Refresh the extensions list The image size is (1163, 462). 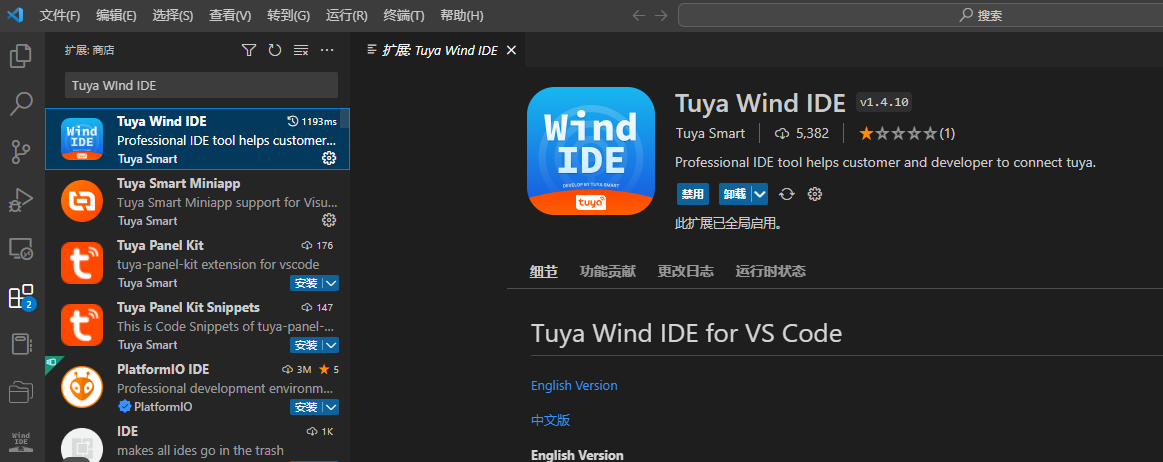274,50
